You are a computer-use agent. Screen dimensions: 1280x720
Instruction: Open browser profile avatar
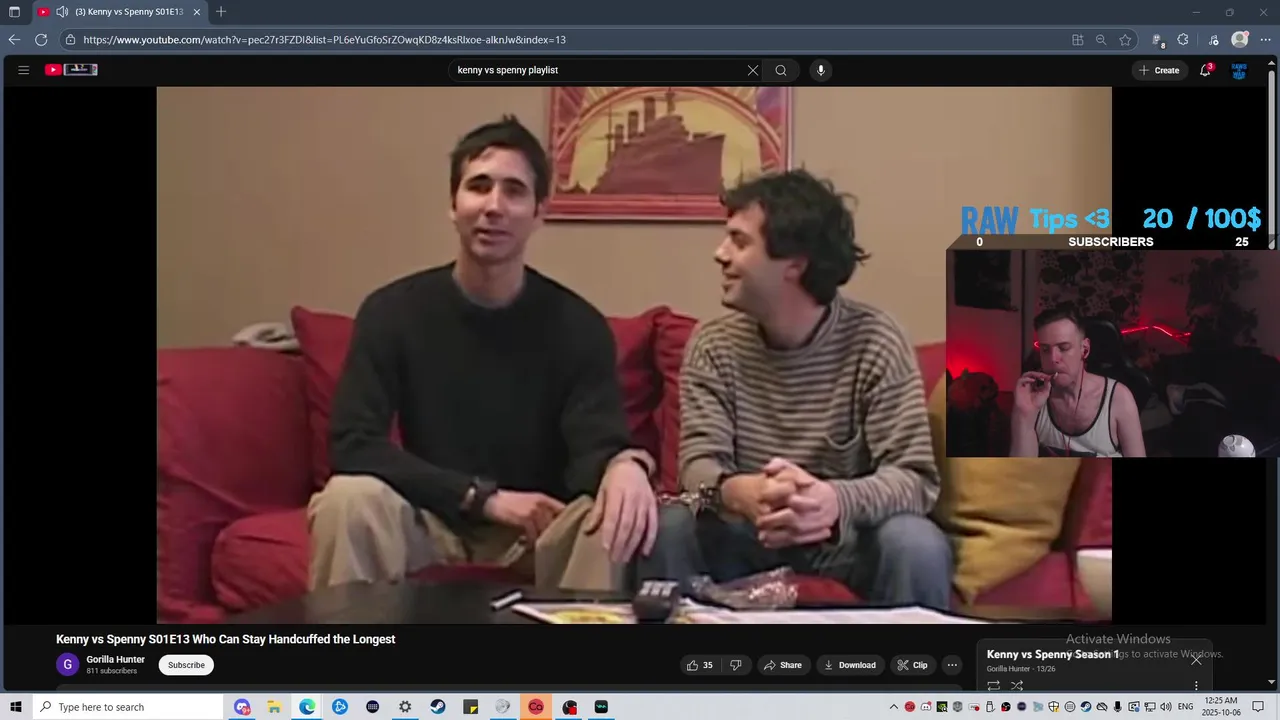pos(1240,40)
